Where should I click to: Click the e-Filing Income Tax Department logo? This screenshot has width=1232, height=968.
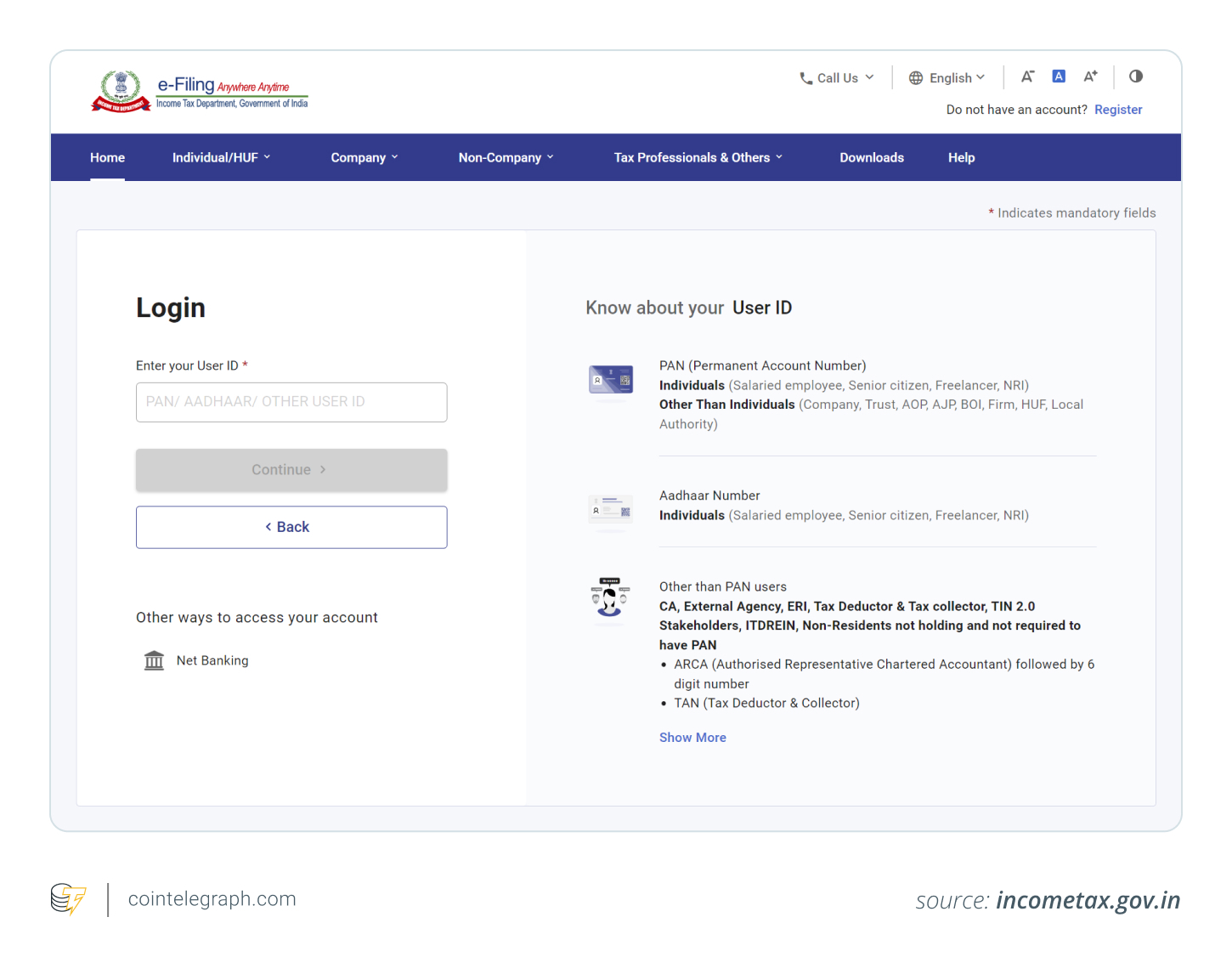[200, 92]
